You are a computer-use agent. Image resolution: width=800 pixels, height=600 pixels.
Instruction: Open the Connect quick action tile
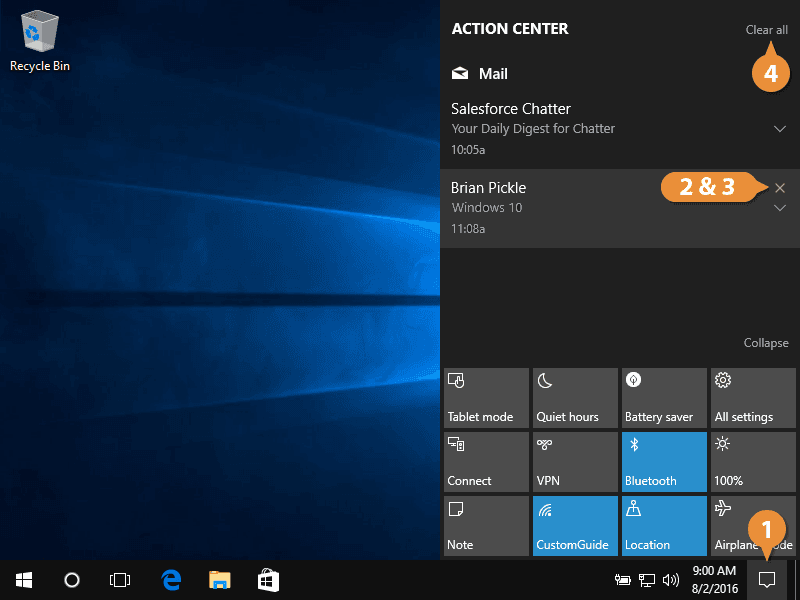point(486,462)
